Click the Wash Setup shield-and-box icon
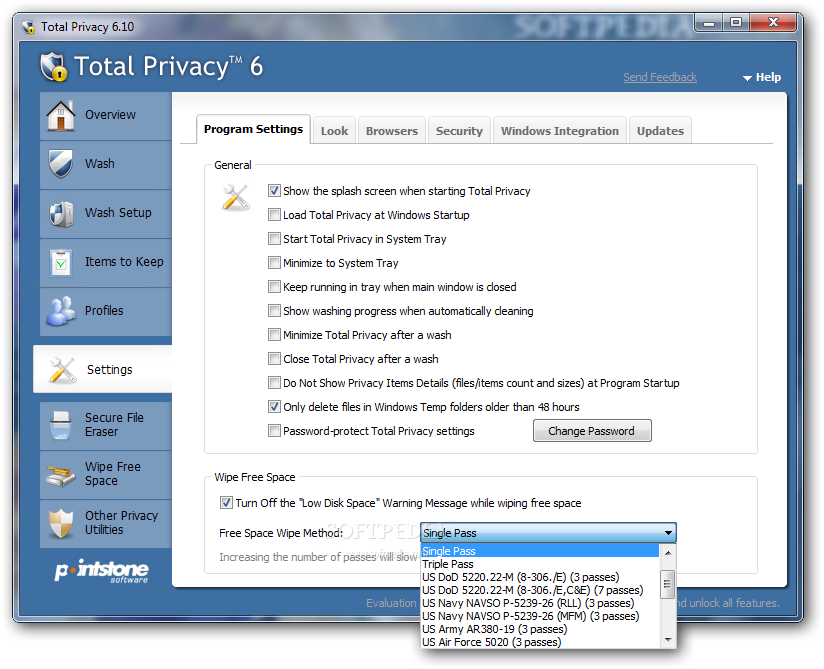Image resolution: width=824 pixels, height=669 pixels. click(61, 213)
